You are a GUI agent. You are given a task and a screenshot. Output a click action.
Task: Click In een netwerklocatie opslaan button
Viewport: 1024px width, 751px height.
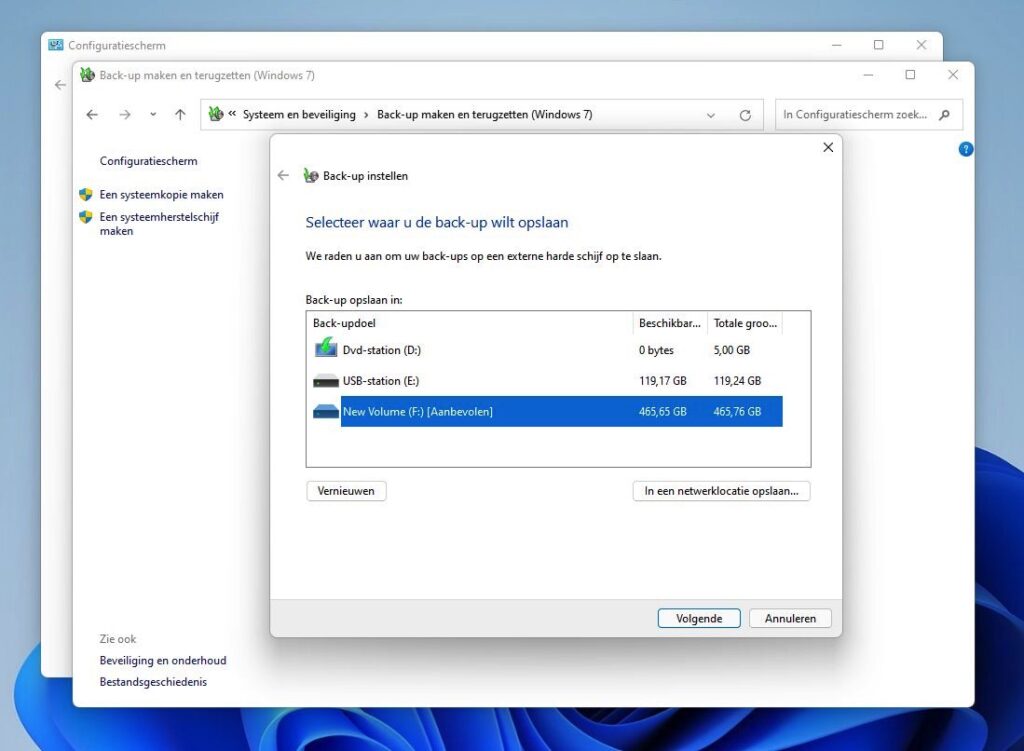[x=721, y=490]
